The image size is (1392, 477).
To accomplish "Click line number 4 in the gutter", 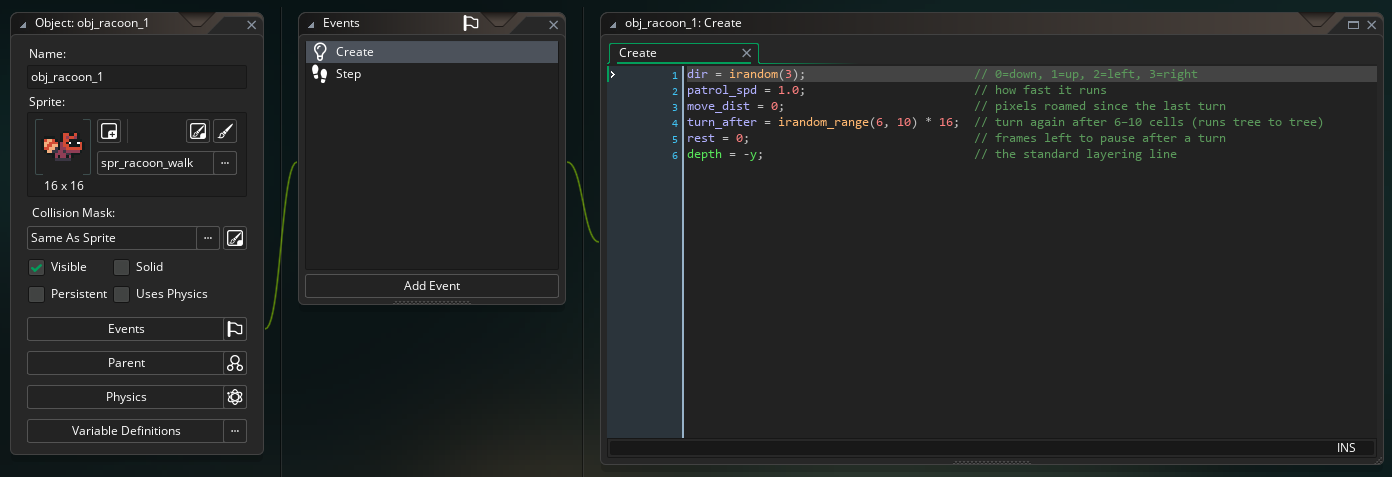I will (x=675, y=123).
